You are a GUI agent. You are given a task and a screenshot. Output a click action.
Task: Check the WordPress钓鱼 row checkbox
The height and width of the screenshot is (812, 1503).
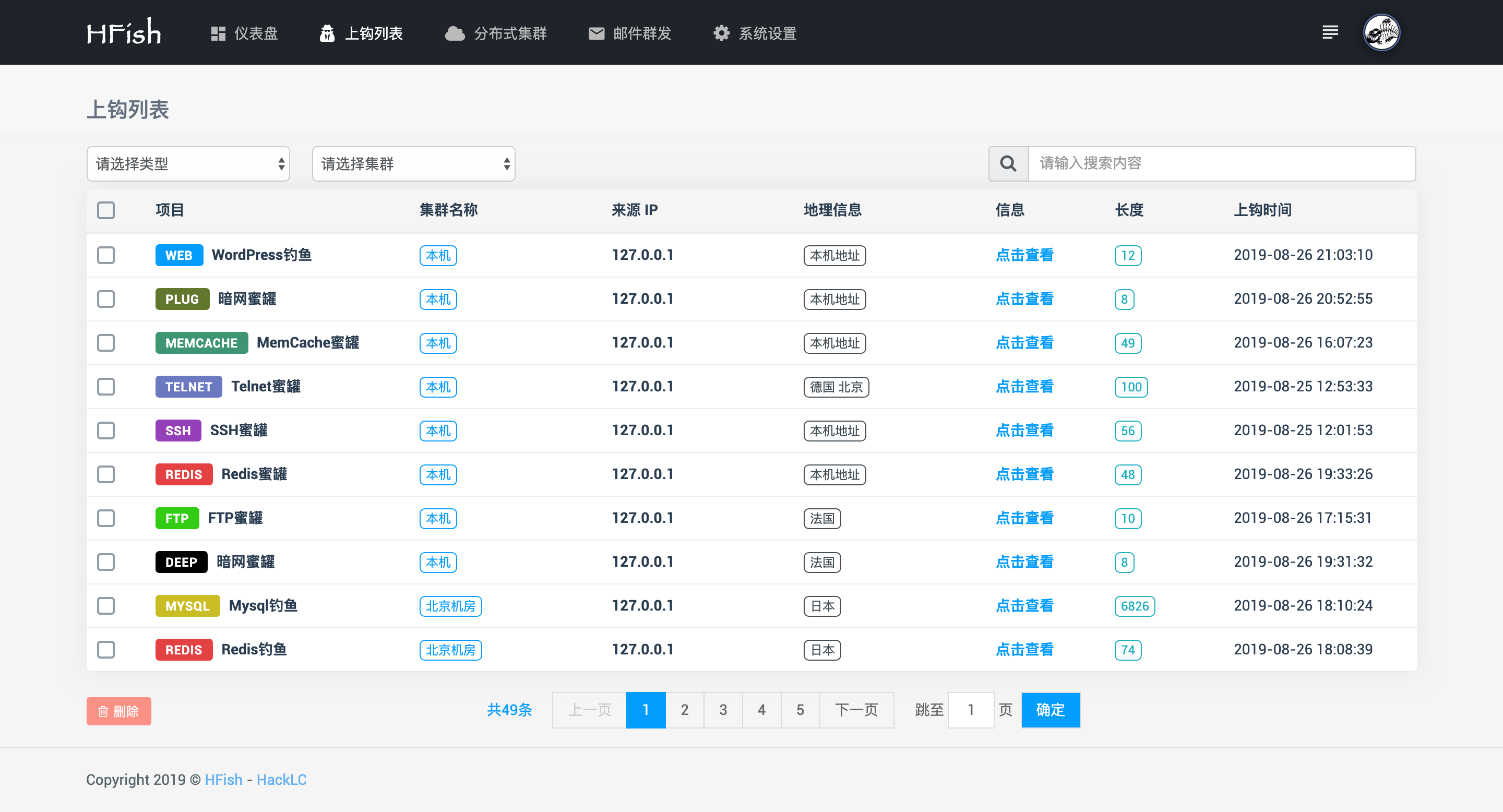click(x=105, y=255)
